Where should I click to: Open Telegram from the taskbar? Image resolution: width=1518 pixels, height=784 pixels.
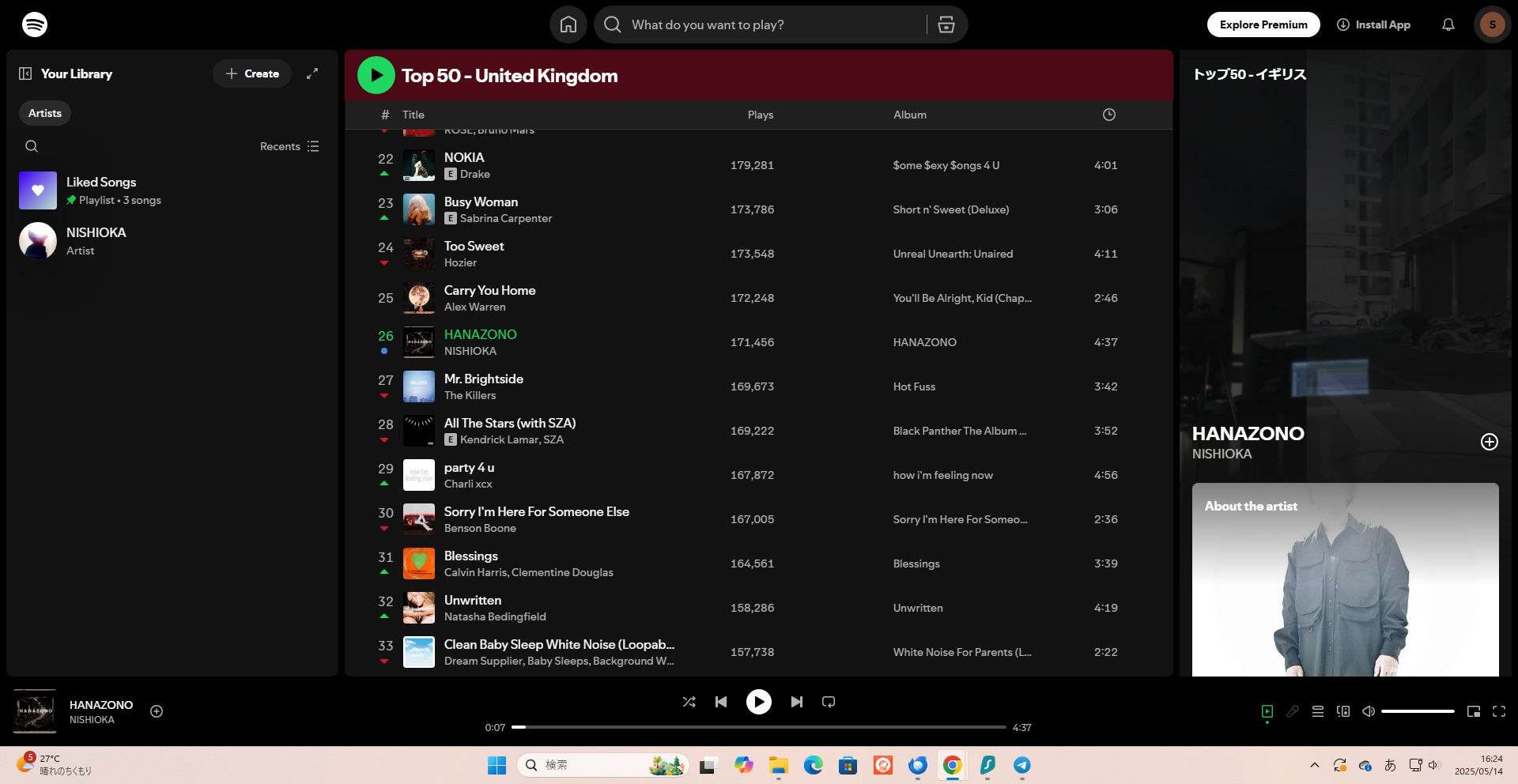pyautogui.click(x=1022, y=765)
